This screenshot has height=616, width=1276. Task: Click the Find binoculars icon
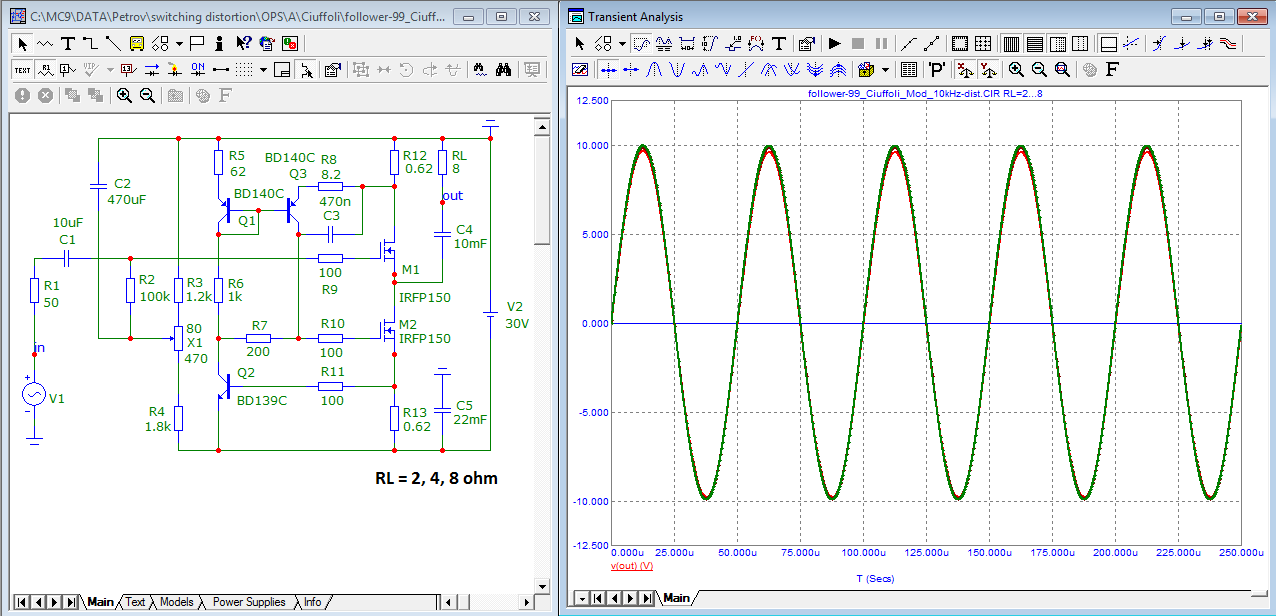point(503,70)
